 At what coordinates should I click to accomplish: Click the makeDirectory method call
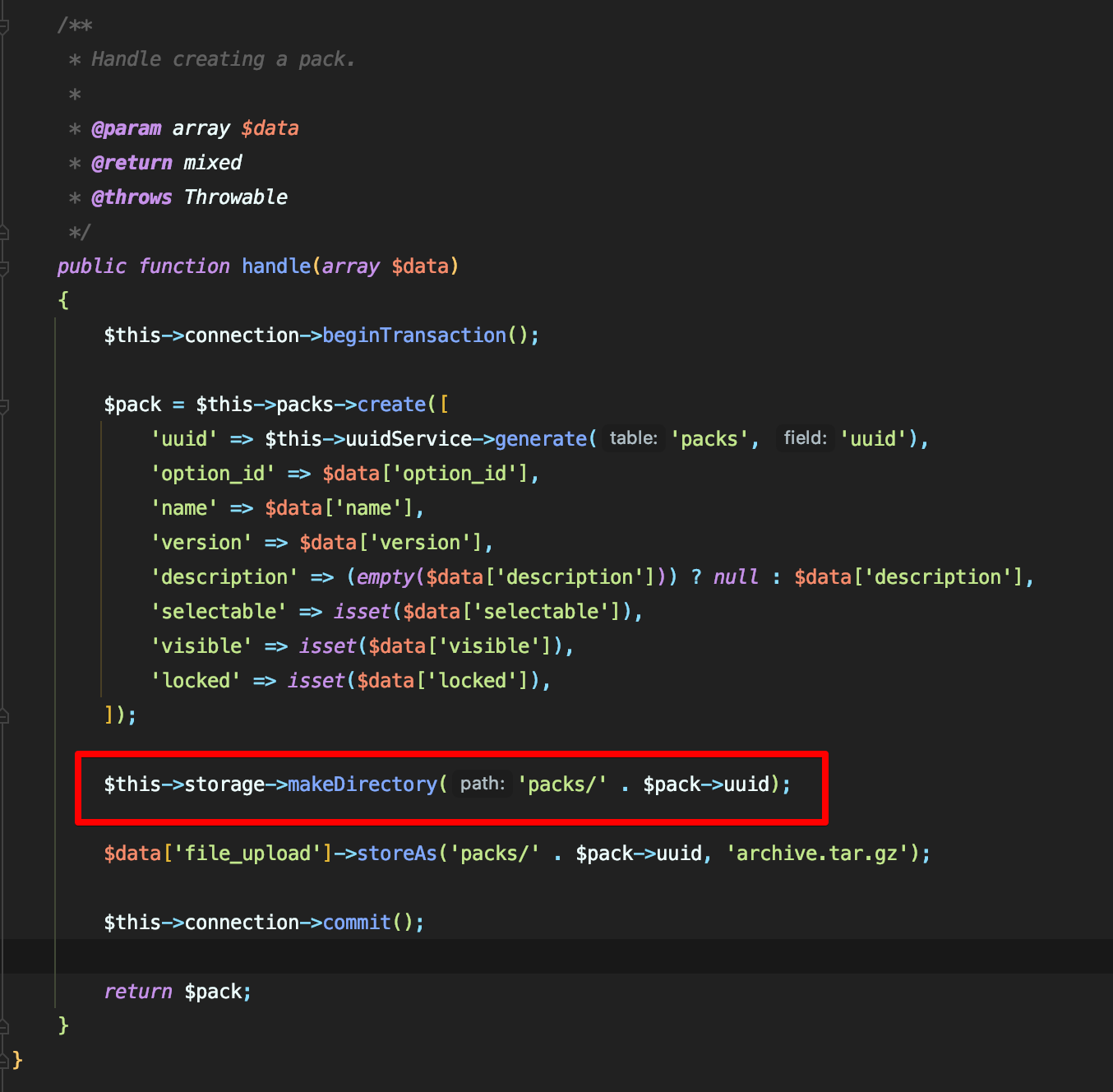[362, 784]
